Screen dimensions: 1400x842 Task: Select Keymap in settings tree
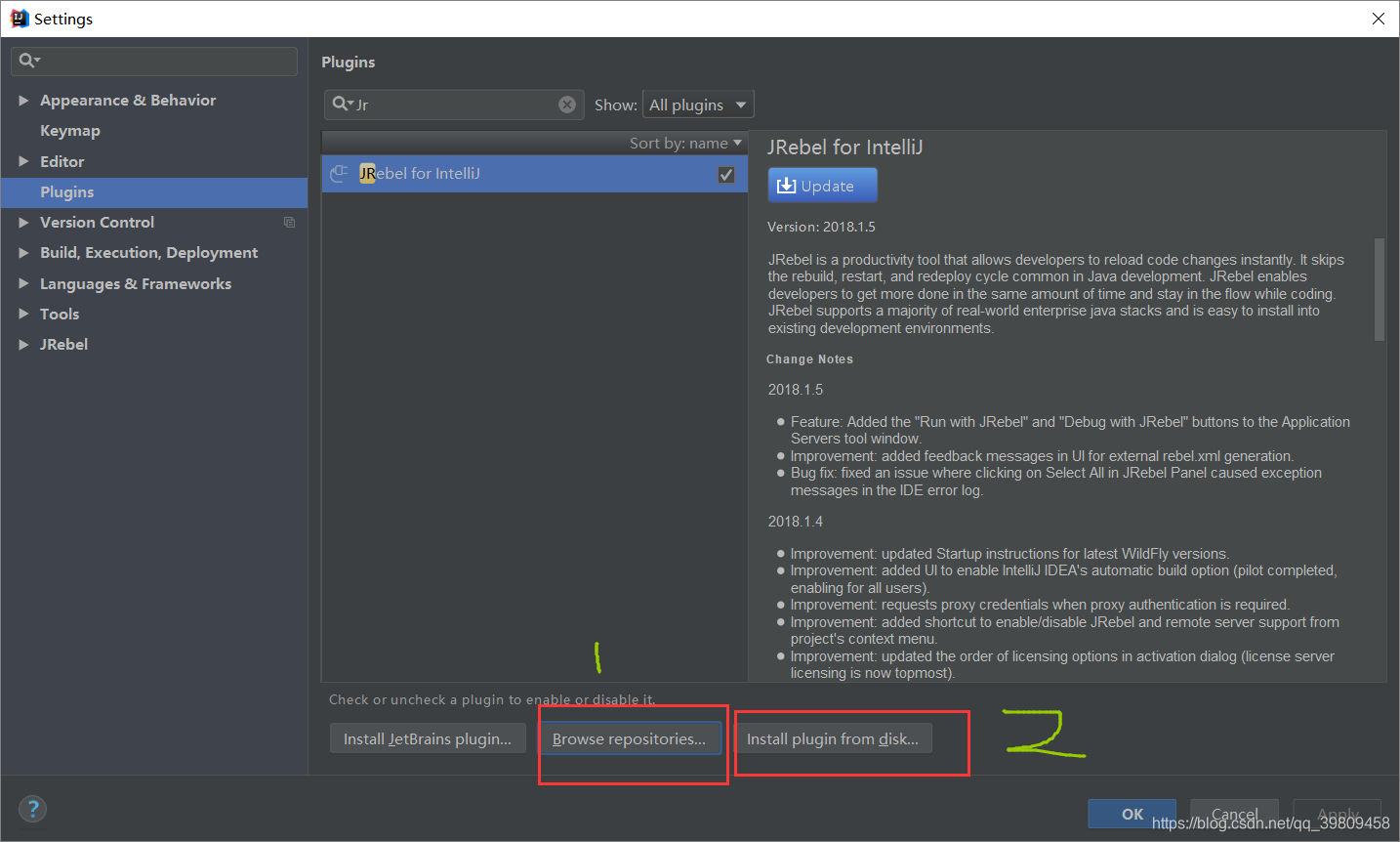tap(70, 131)
